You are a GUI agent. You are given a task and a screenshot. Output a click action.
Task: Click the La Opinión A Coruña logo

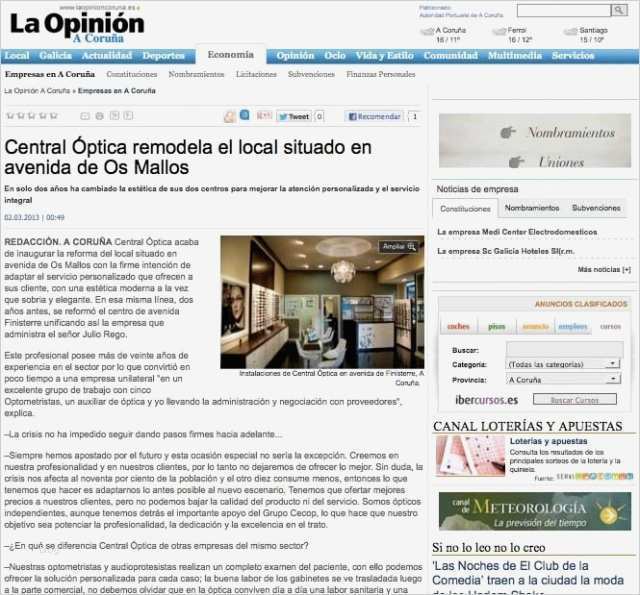pyautogui.click(x=77, y=27)
